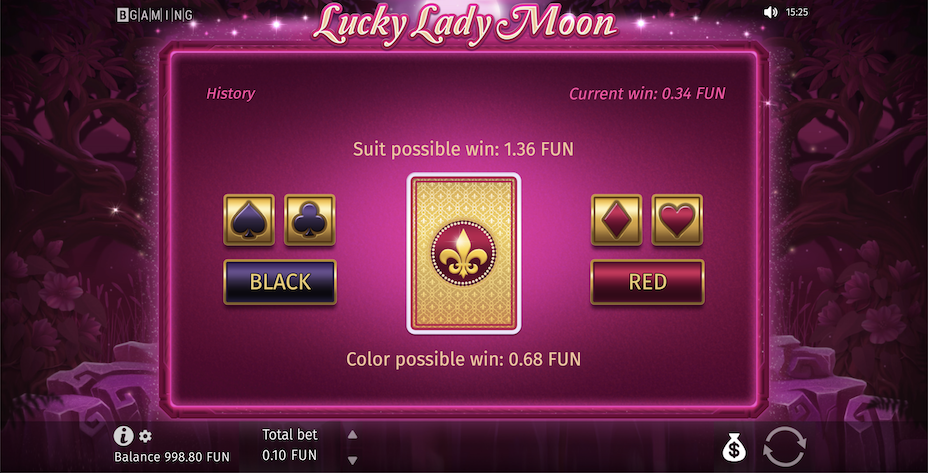928x473 pixels.
Task: Bet on the BLACK button
Action: tap(280, 282)
